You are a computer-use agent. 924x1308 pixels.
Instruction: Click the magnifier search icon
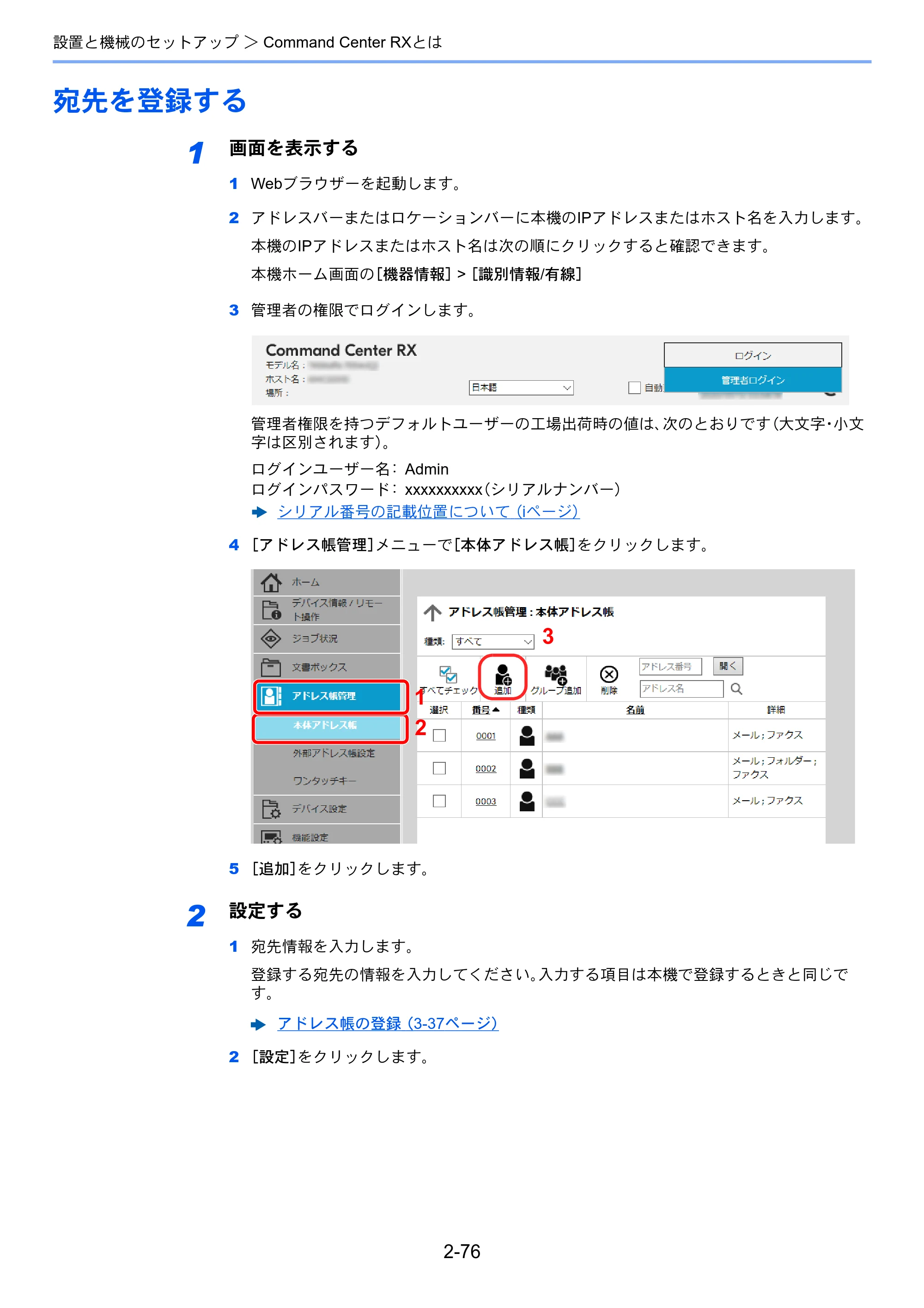click(736, 689)
